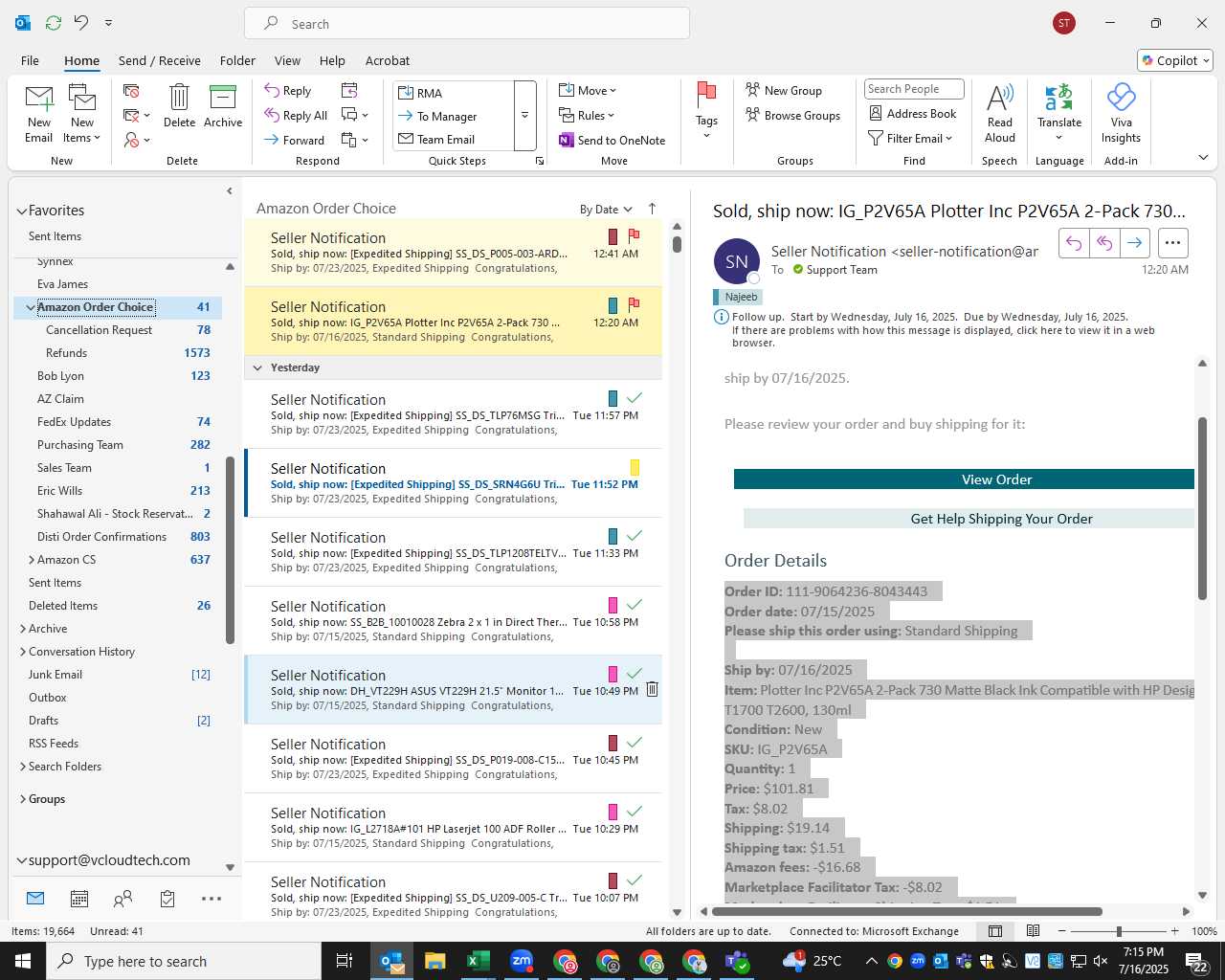Click Get Help Shipping Your Order
Screen dimensions: 1225x980
(969, 519)
